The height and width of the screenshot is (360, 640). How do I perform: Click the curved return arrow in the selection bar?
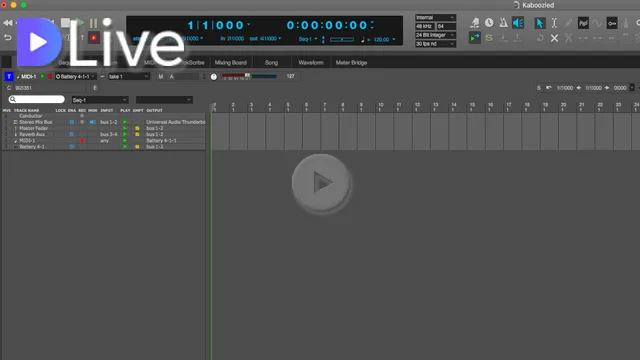549,88
